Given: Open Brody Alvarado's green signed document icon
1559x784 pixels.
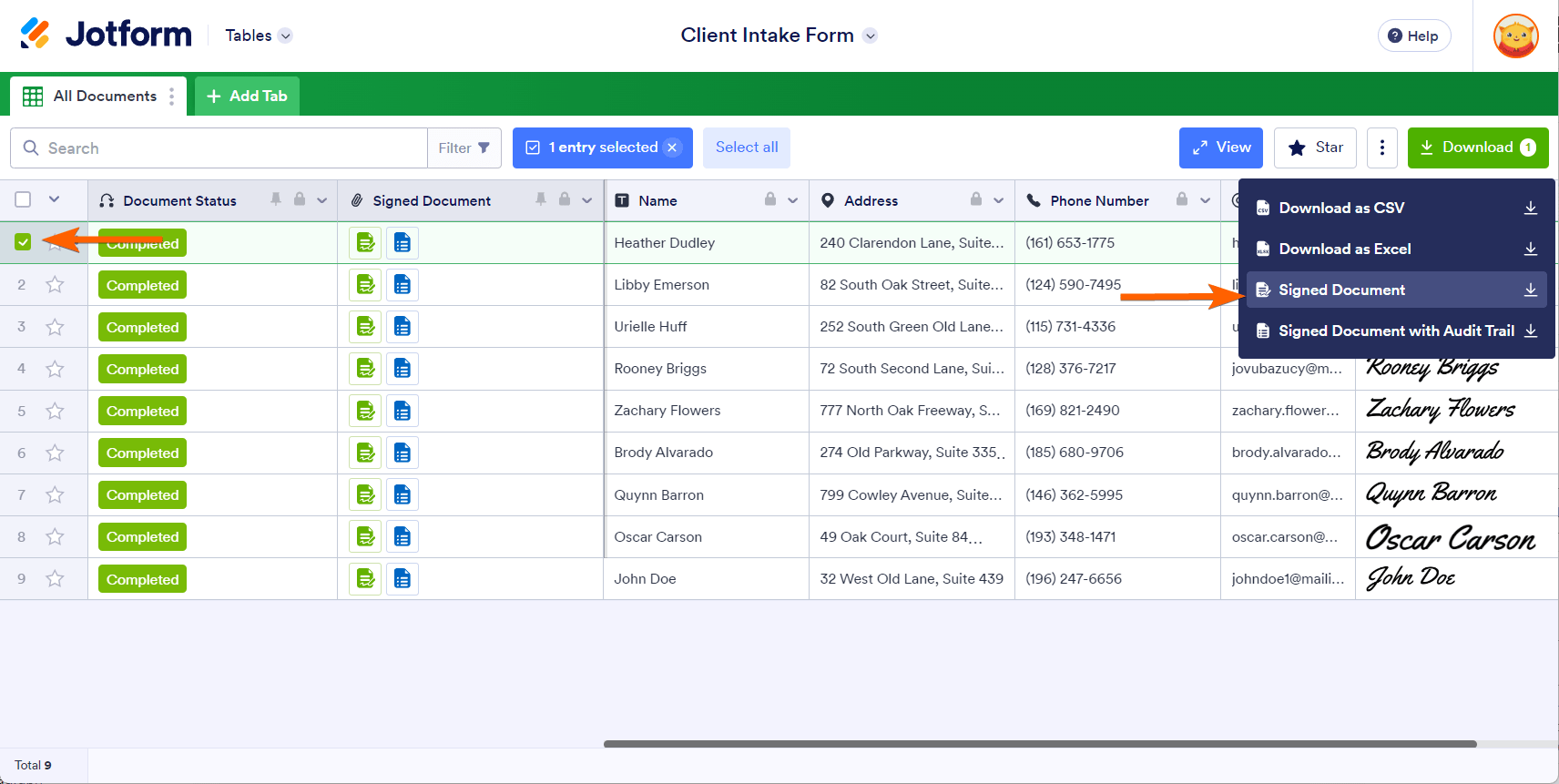Looking at the screenshot, I should pos(366,453).
